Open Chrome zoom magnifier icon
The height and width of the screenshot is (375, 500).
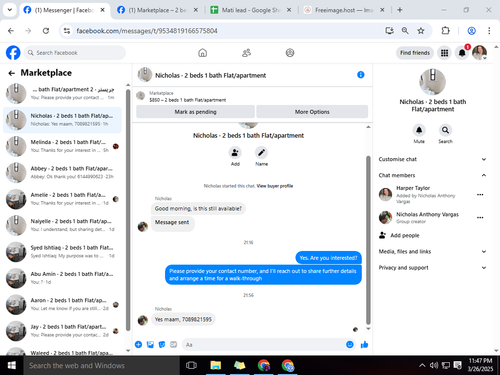(x=405, y=31)
